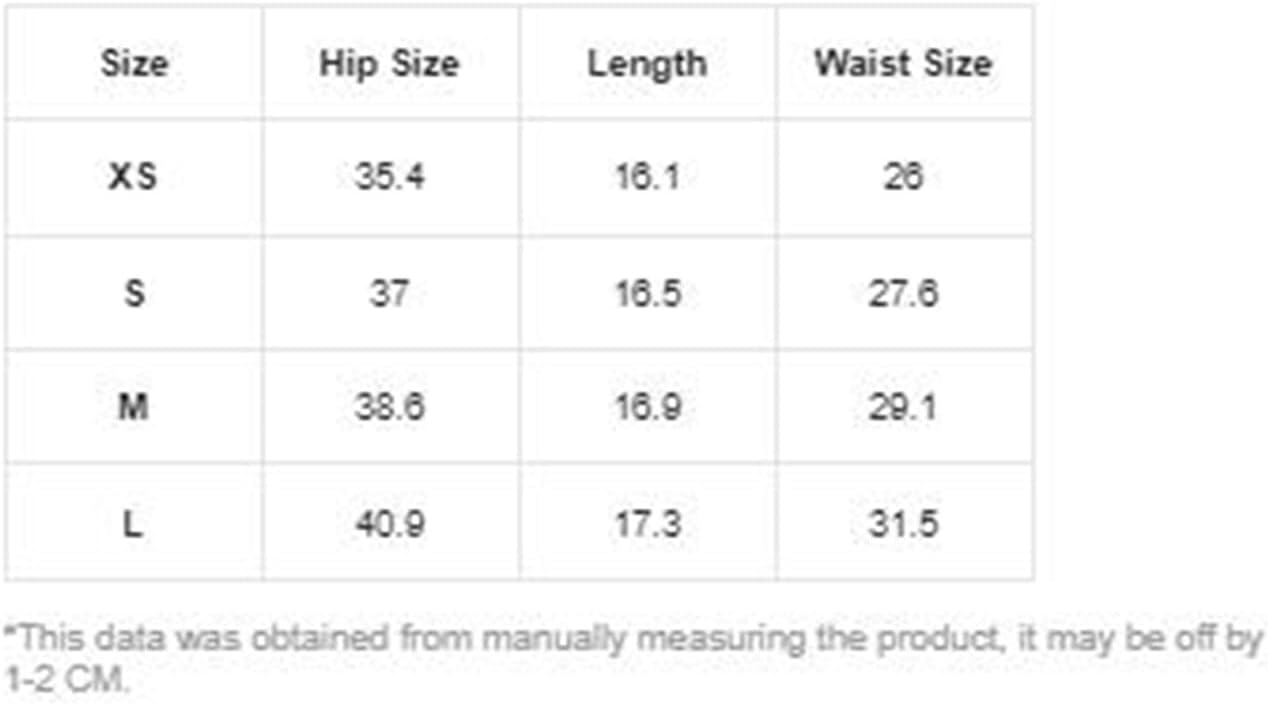Image resolution: width=1268 pixels, height=704 pixels.
Task: Select waist size value 26
Action: (x=903, y=177)
